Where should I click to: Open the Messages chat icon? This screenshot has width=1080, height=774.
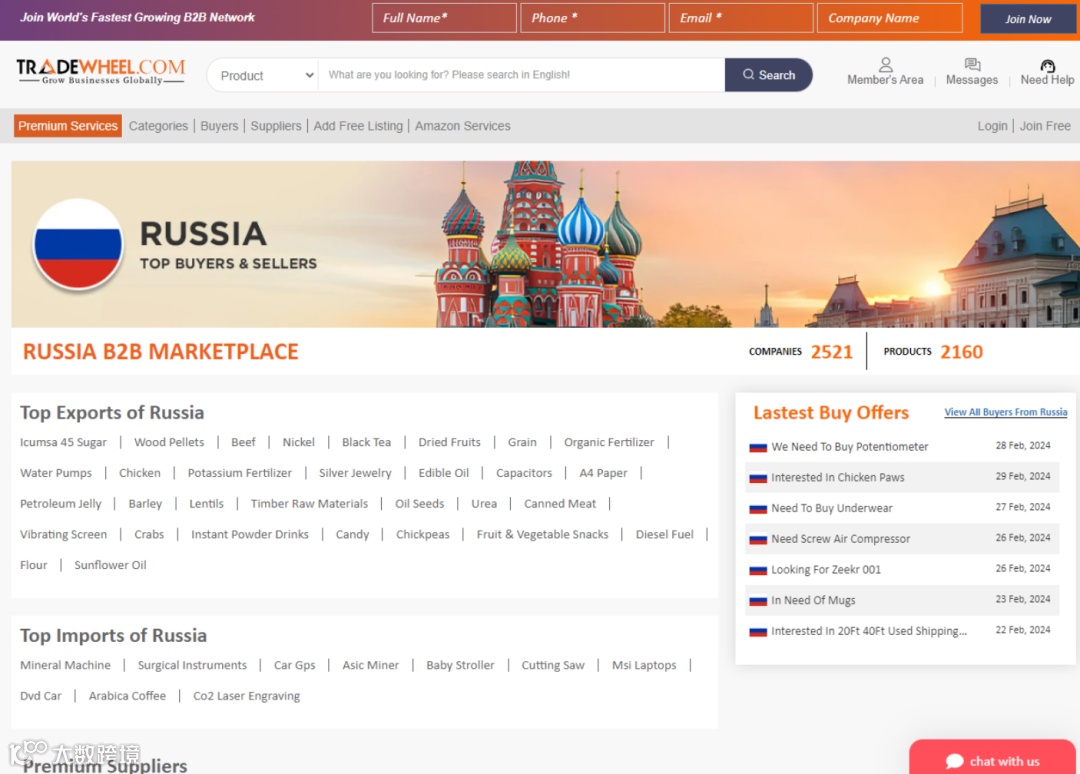click(972, 65)
